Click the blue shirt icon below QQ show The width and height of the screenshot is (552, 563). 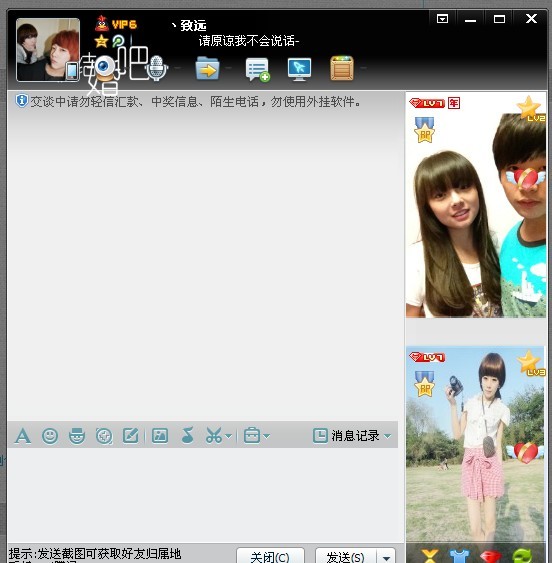(x=459, y=556)
